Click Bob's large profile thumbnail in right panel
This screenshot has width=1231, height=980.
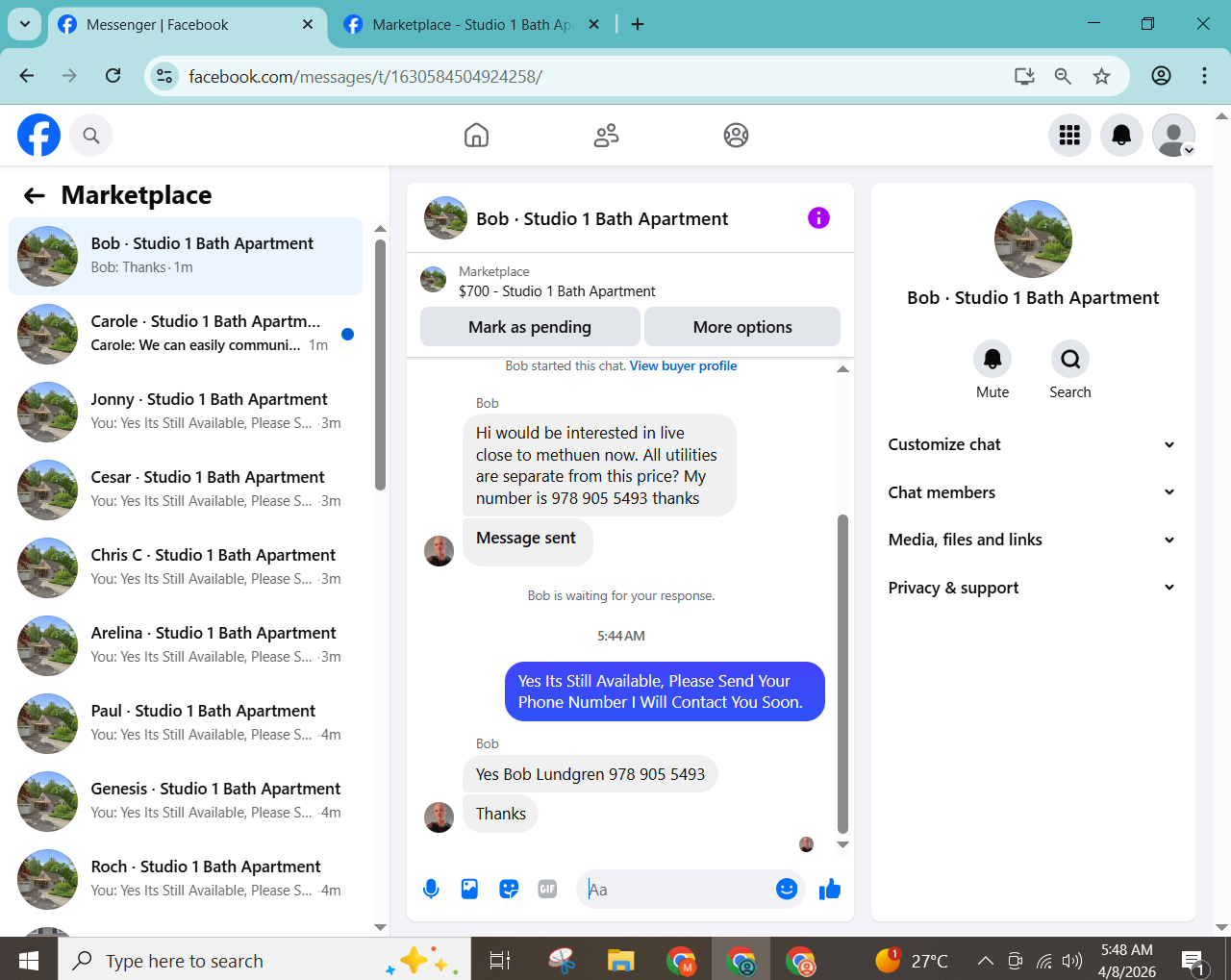[1033, 239]
